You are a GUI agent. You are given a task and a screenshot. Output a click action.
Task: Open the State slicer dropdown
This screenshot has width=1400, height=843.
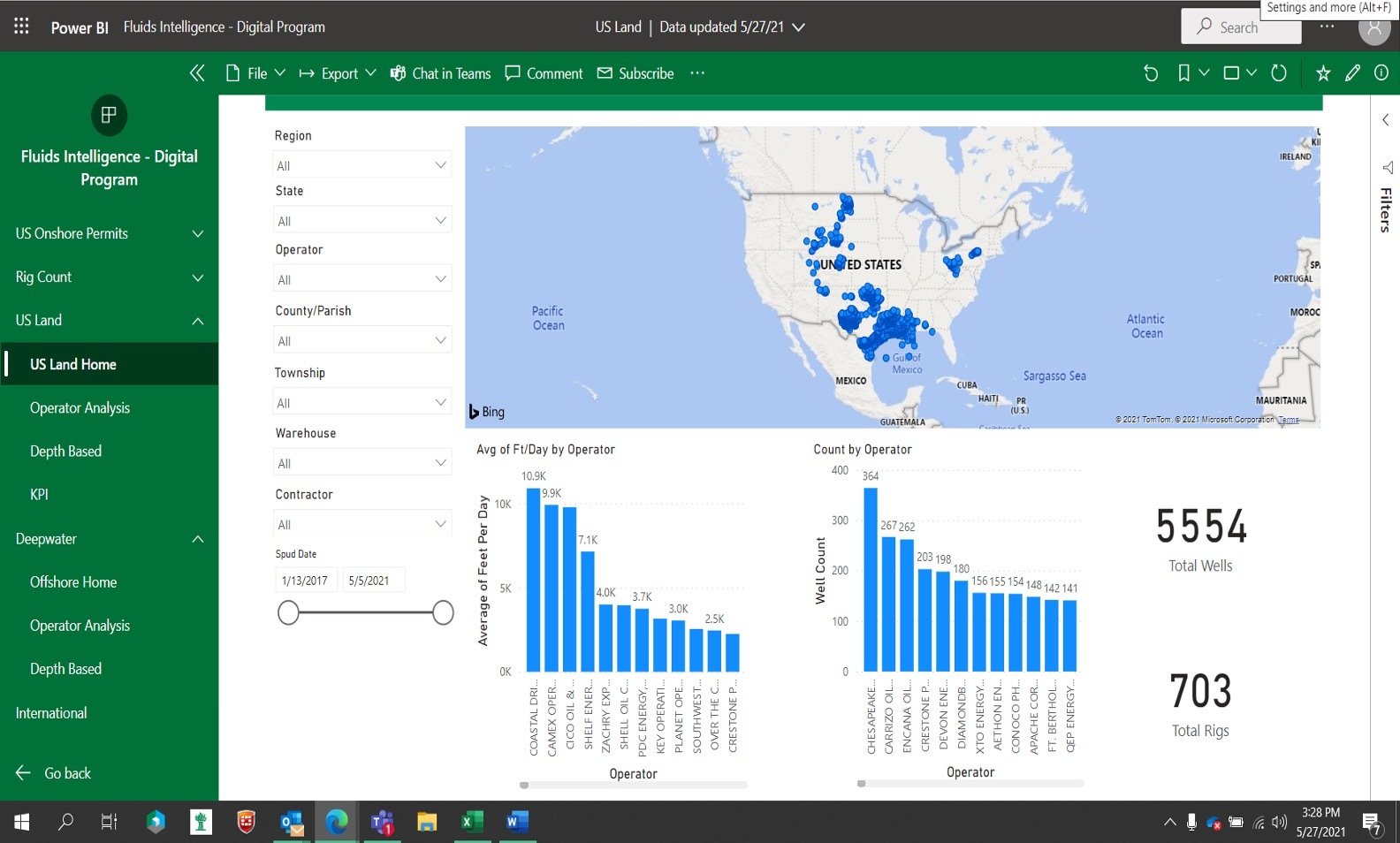coord(362,220)
